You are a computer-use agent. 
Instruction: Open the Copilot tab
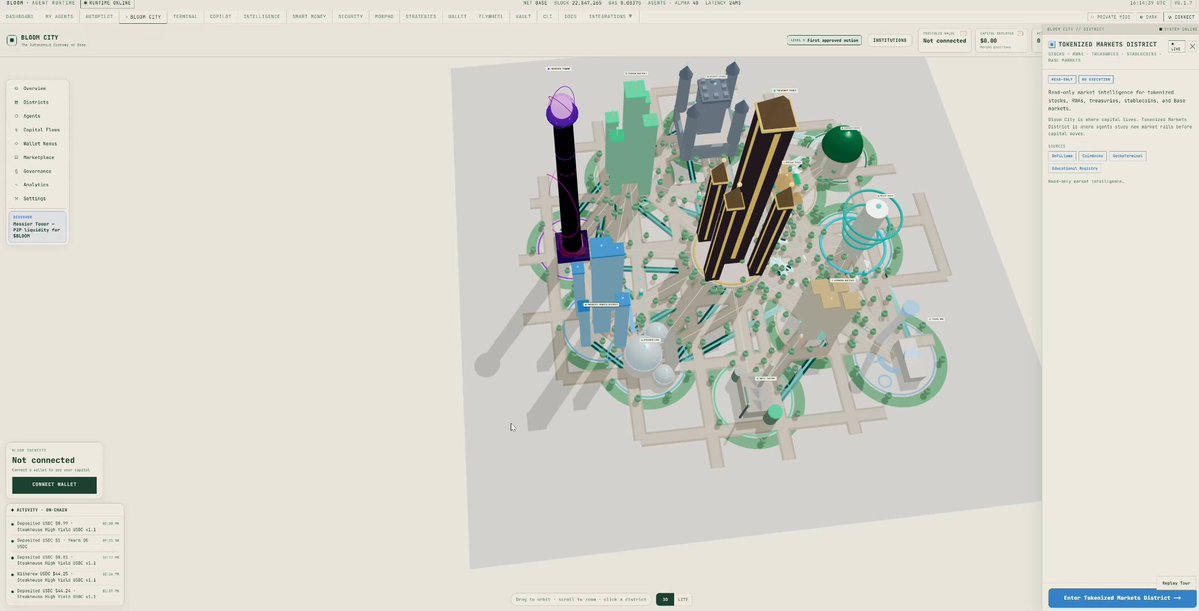pos(220,16)
